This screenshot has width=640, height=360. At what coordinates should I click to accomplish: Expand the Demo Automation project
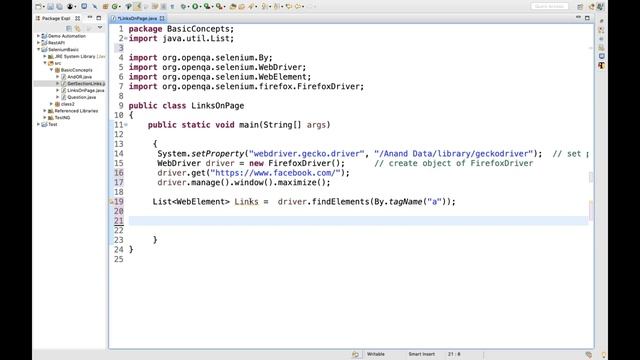38,36
